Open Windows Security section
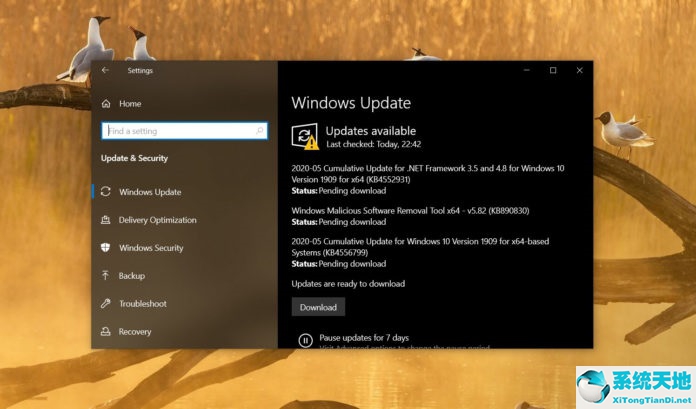The height and width of the screenshot is (409, 696). (x=151, y=248)
